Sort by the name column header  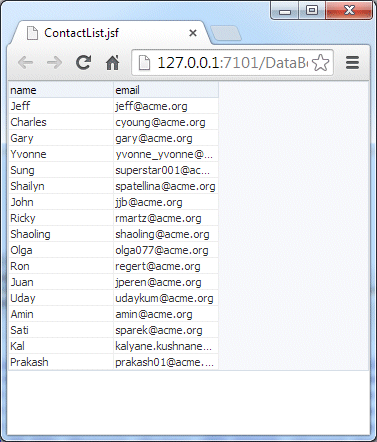tap(61, 90)
